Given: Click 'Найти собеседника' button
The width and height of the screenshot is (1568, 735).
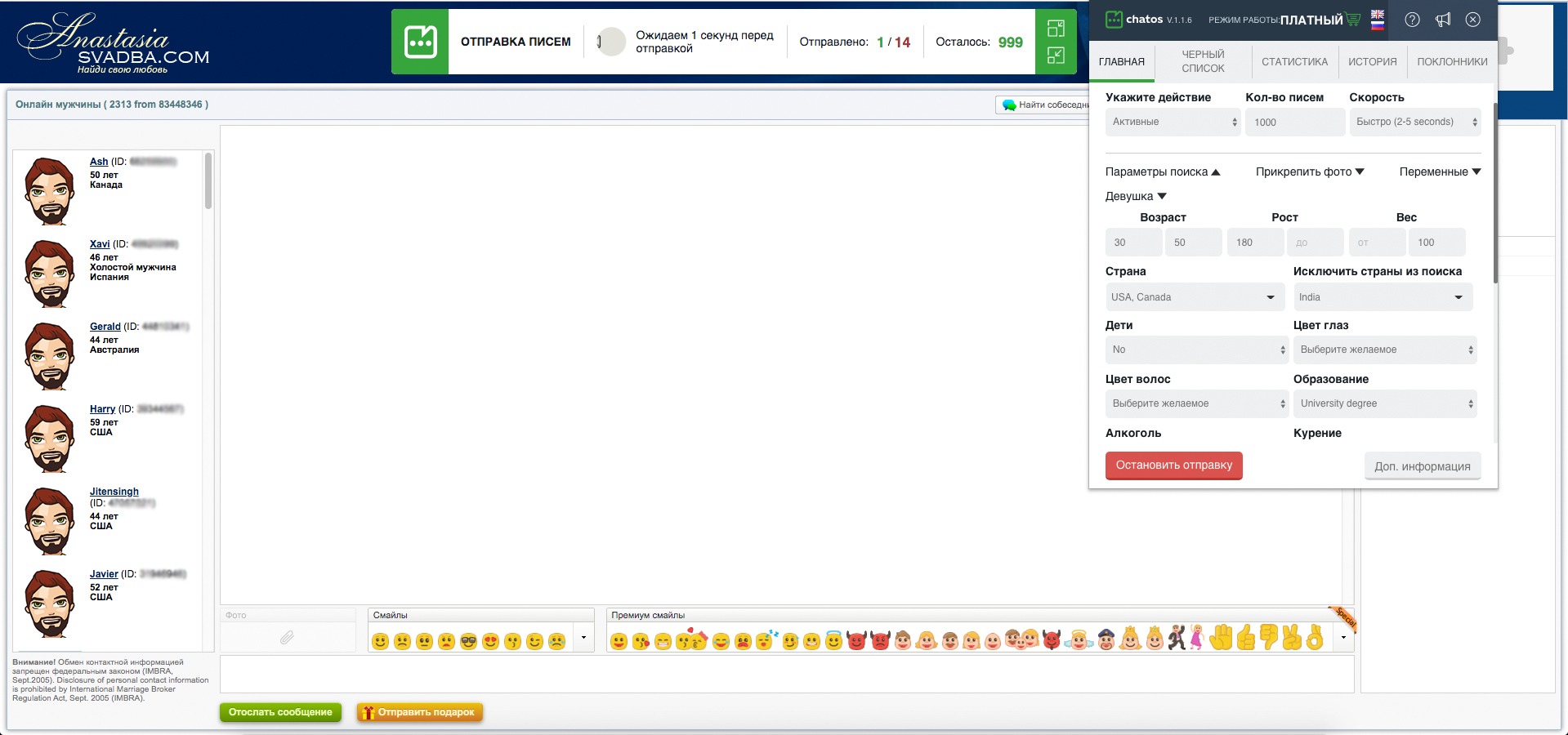Looking at the screenshot, I should (x=1044, y=105).
